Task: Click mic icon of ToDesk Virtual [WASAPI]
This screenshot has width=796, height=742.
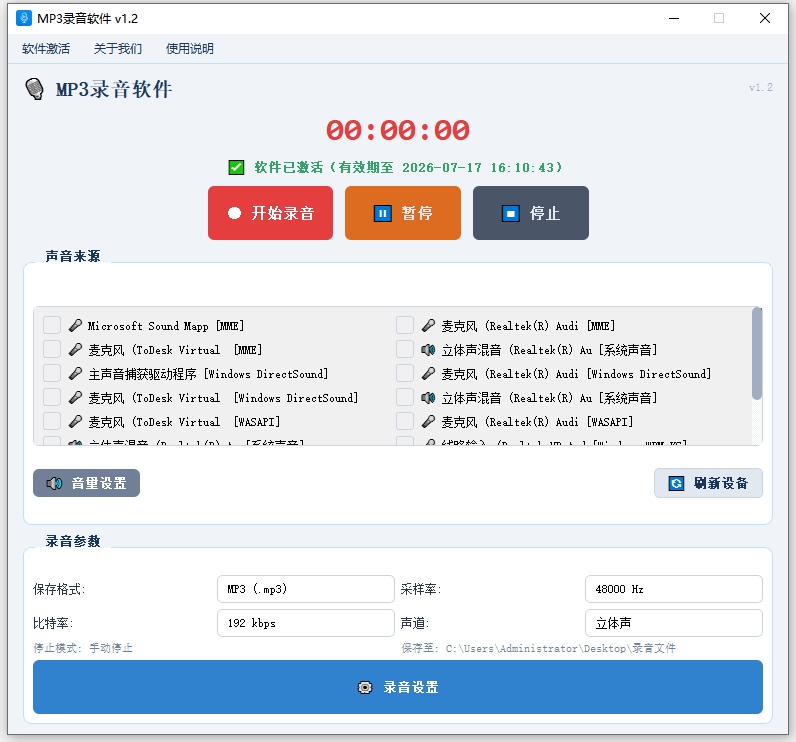Action: (x=75, y=421)
